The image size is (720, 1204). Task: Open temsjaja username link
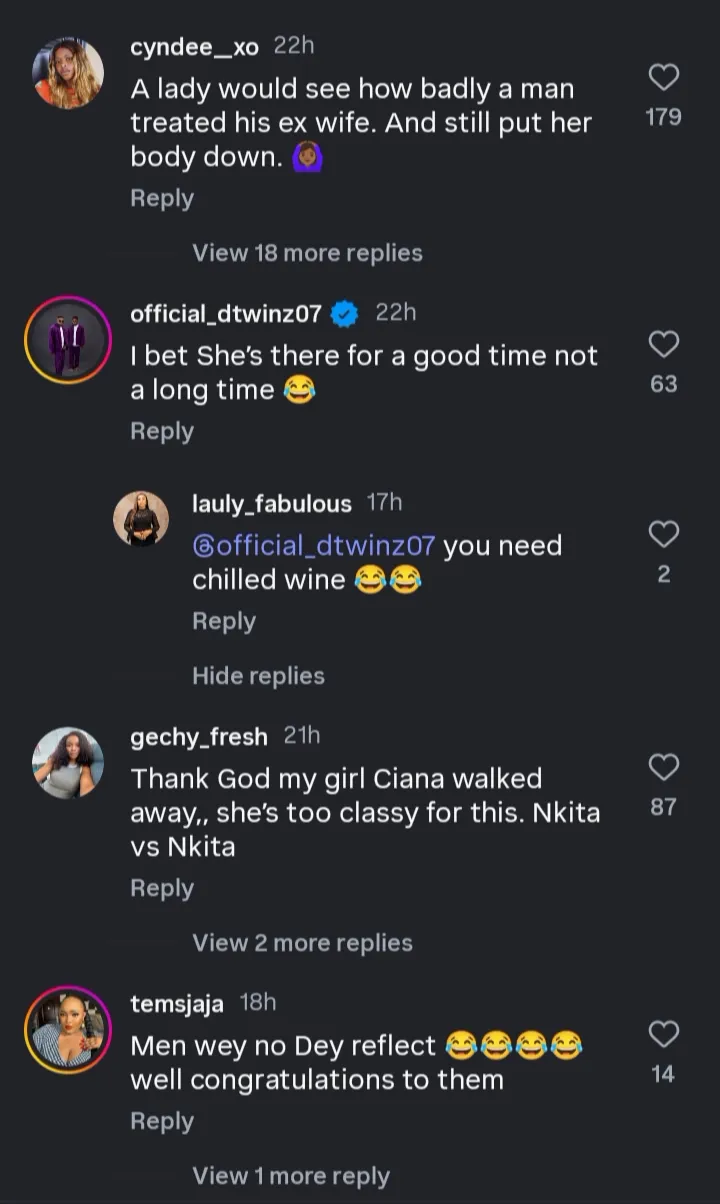(x=177, y=1003)
